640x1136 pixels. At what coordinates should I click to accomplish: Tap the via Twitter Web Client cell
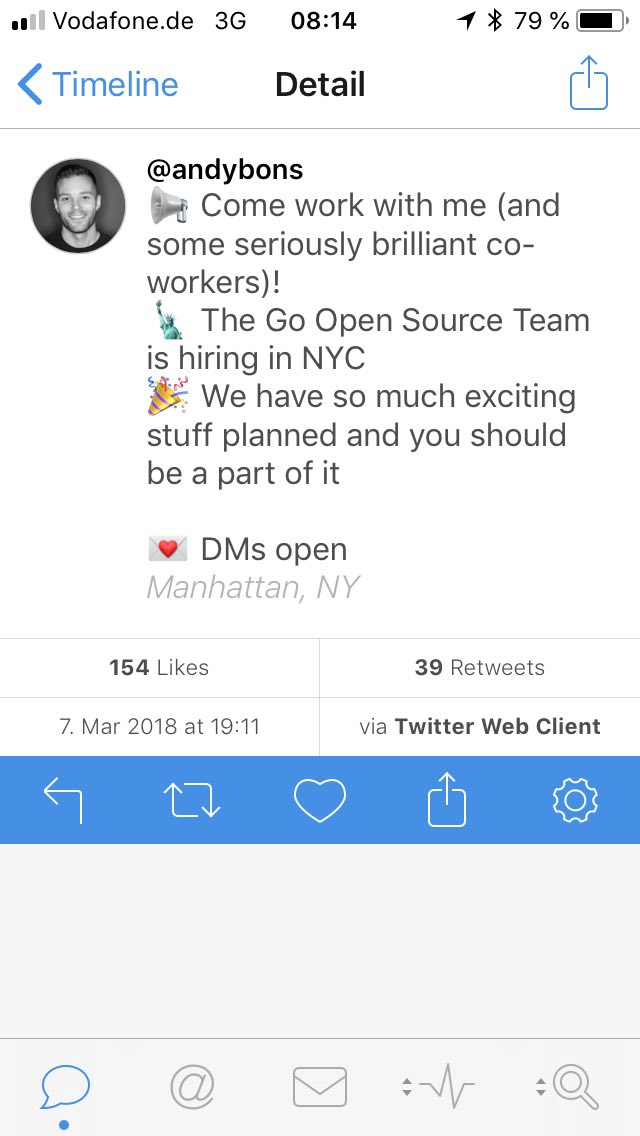[480, 727]
